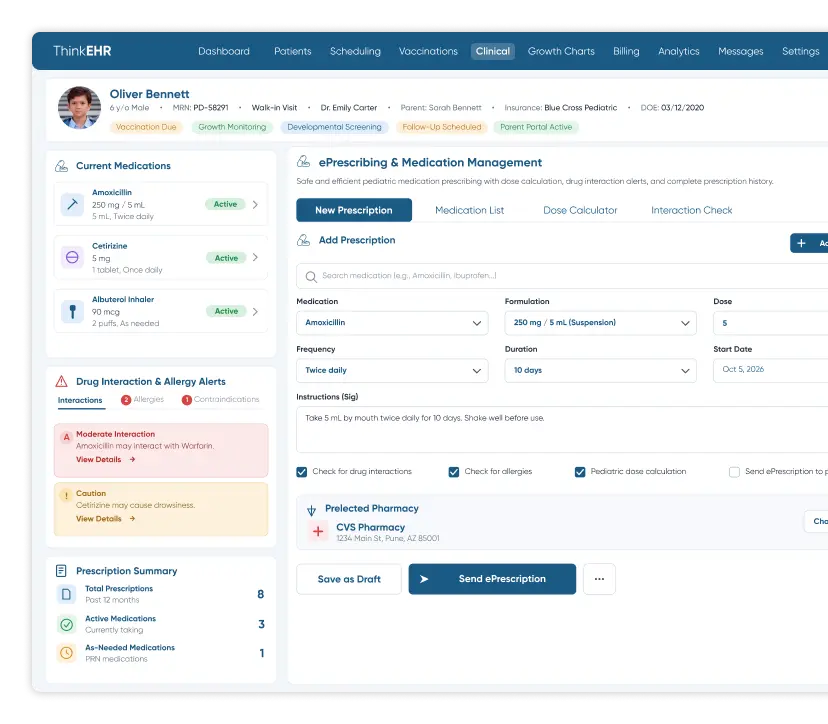The image size is (828, 724).
Task: Open the Dashboard menu item
Action: pyautogui.click(x=224, y=51)
